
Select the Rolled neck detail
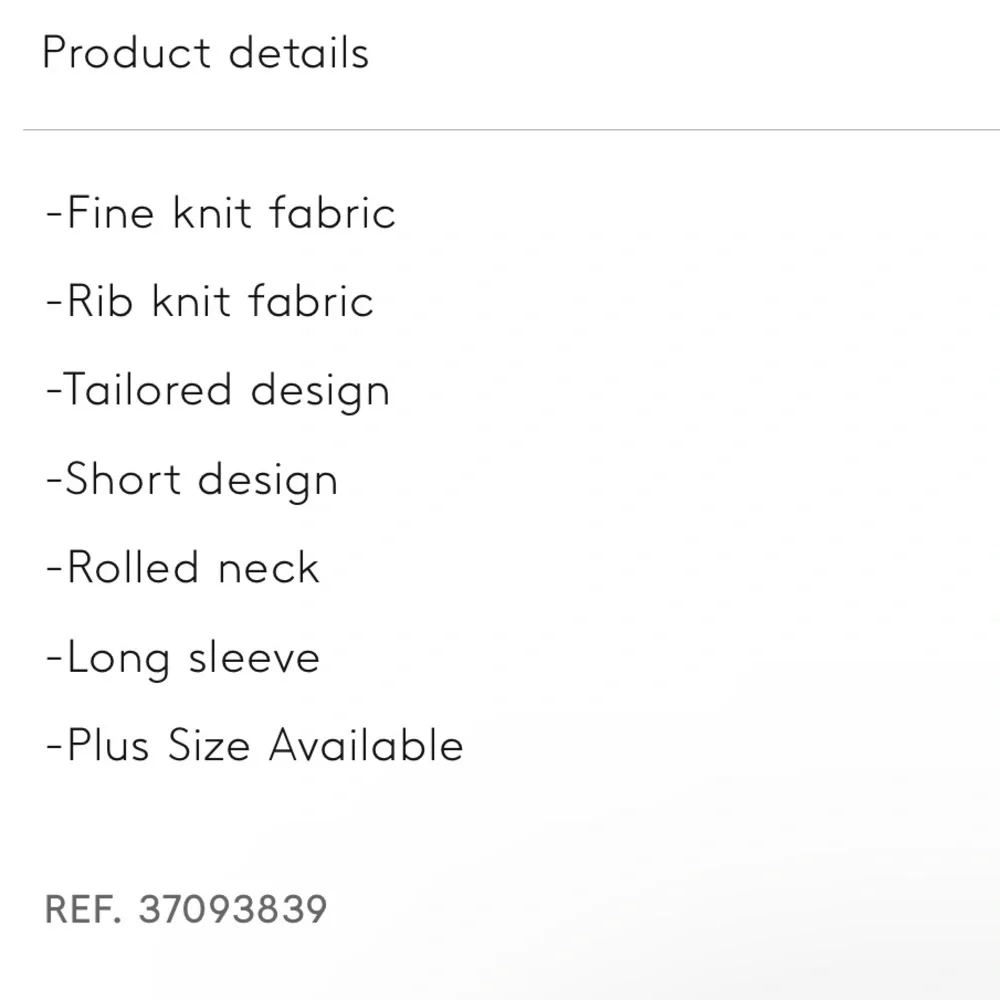[x=182, y=567]
